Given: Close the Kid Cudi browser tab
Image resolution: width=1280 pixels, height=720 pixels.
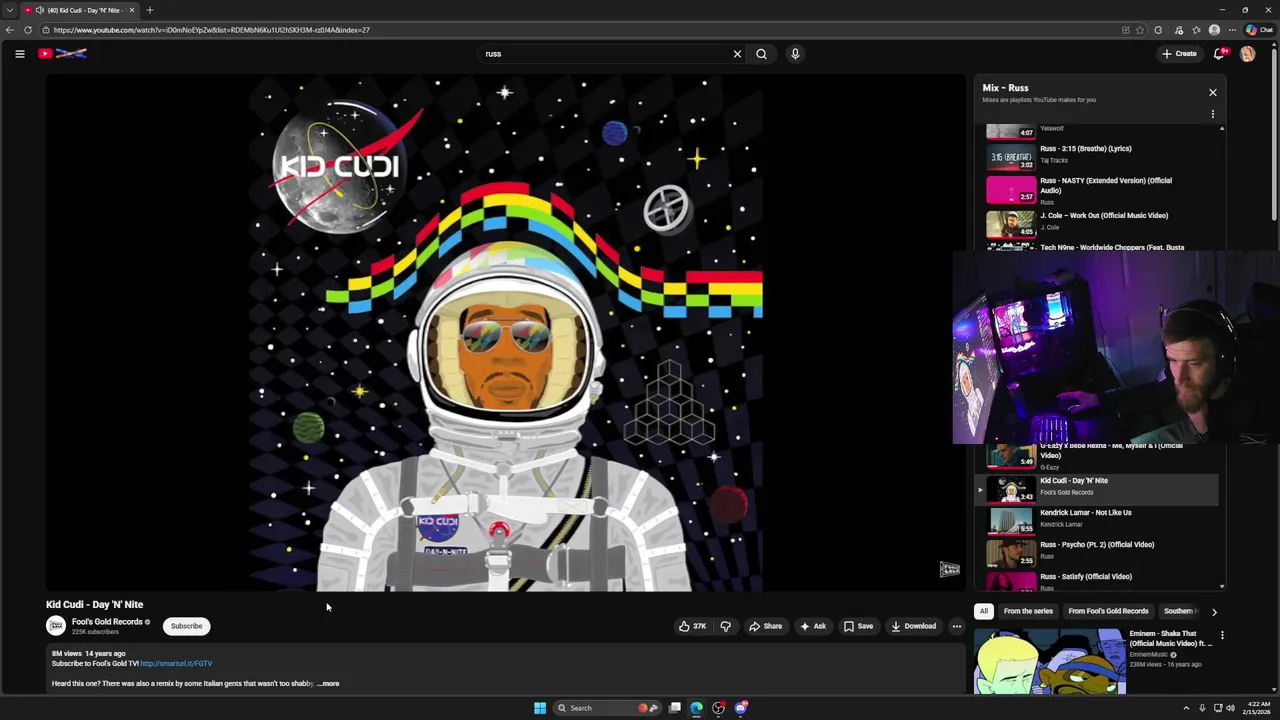Looking at the screenshot, I should click(x=131, y=10).
